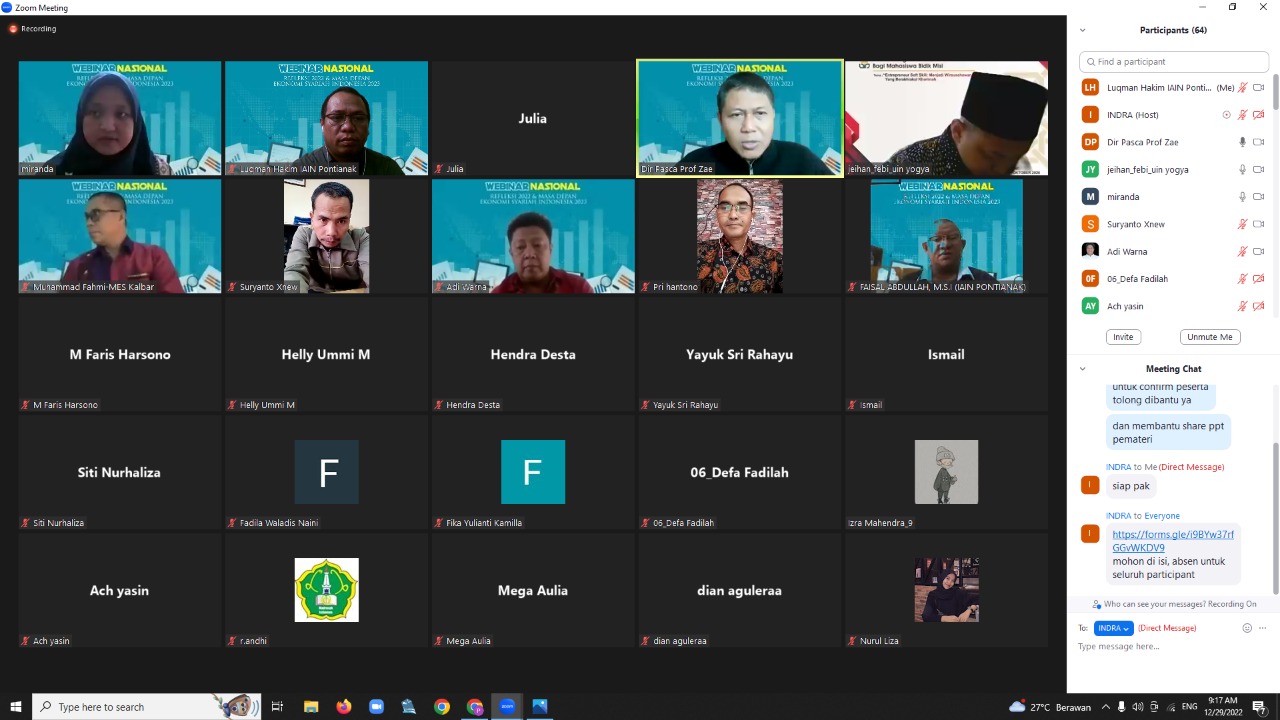Open Google Chrome from the taskbar
1280x720 pixels.
(x=442, y=707)
